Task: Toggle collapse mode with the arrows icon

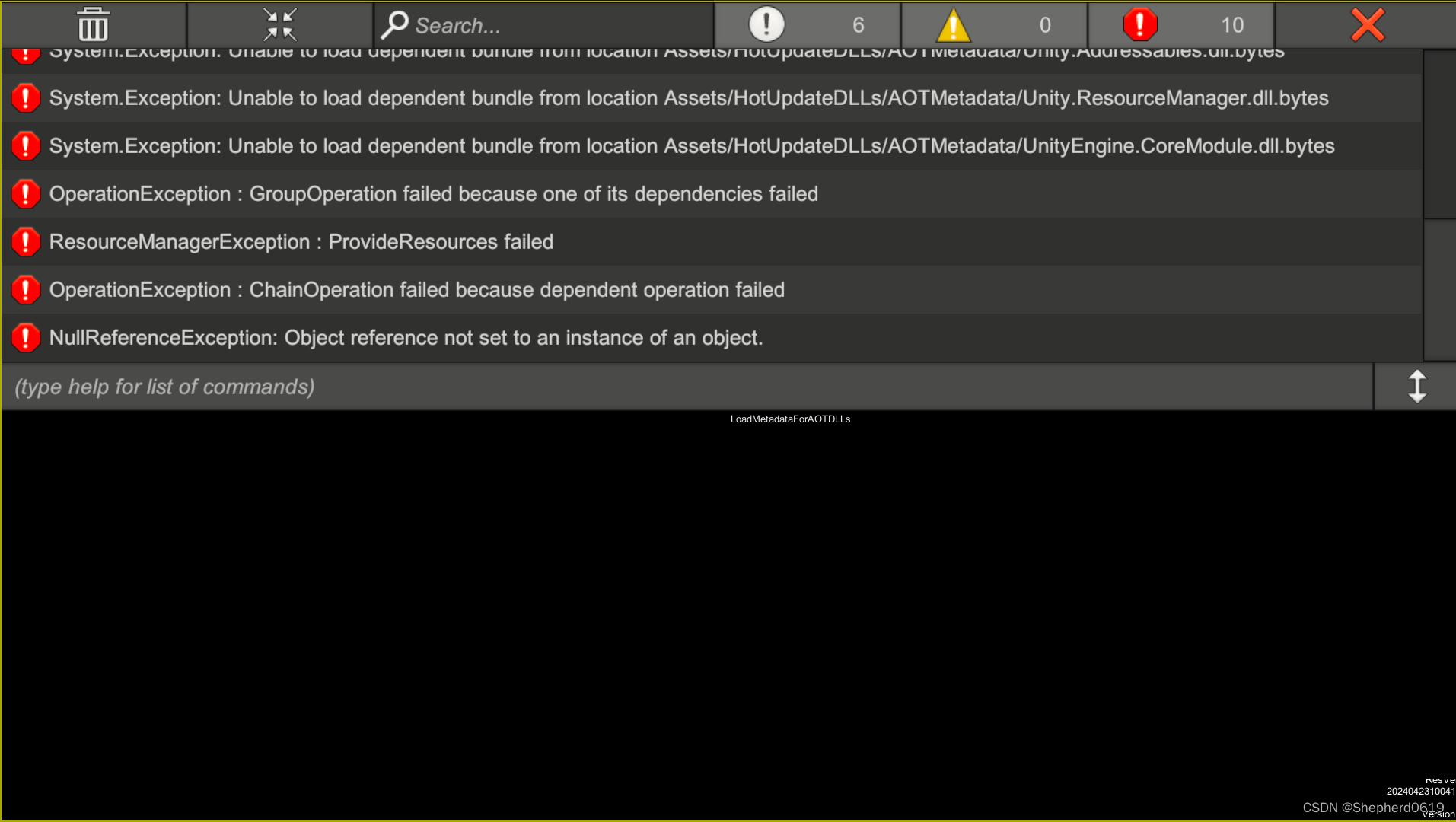Action: (280, 25)
